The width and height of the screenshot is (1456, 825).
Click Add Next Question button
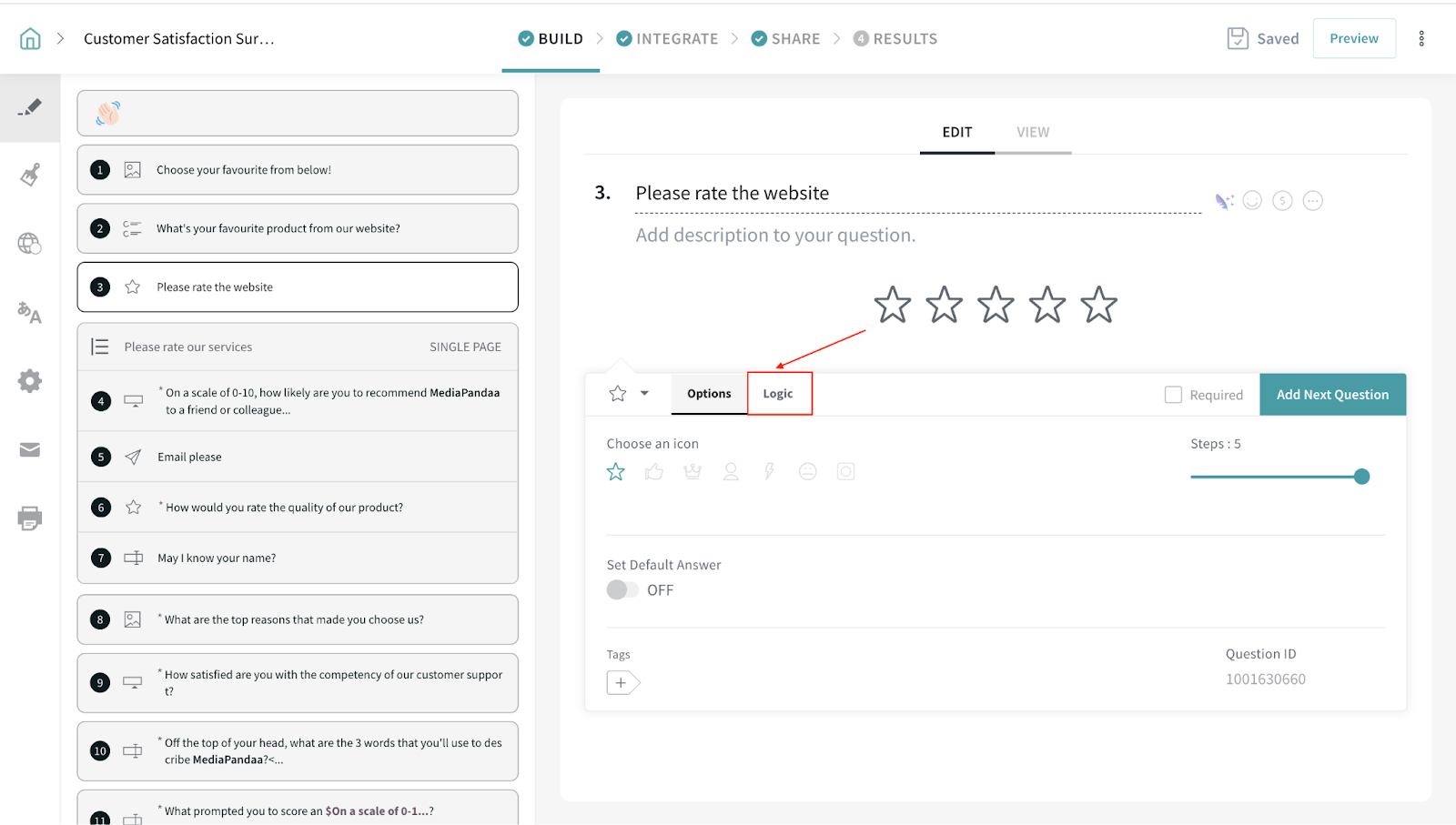(x=1332, y=395)
